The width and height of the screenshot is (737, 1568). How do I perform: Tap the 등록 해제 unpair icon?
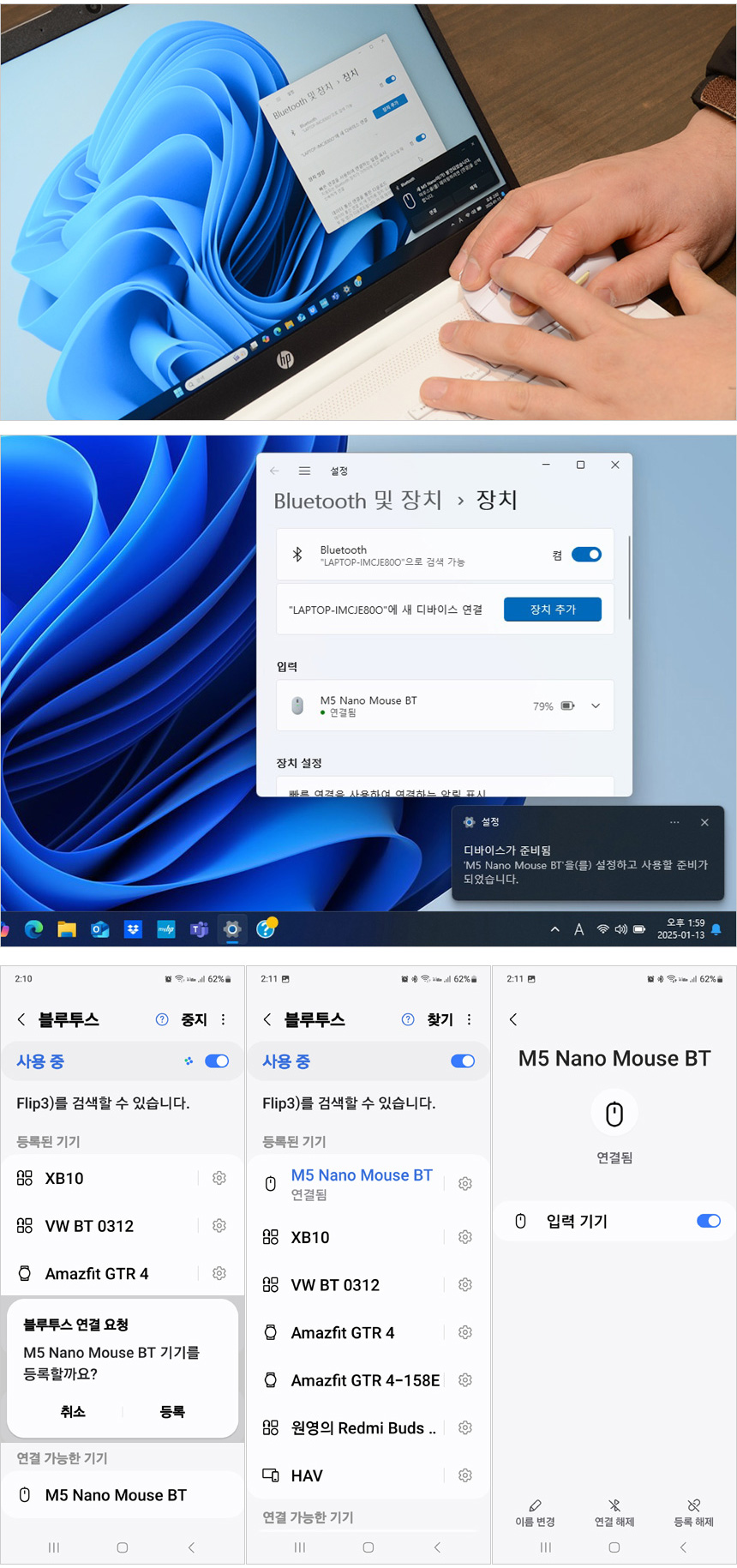point(693,1506)
